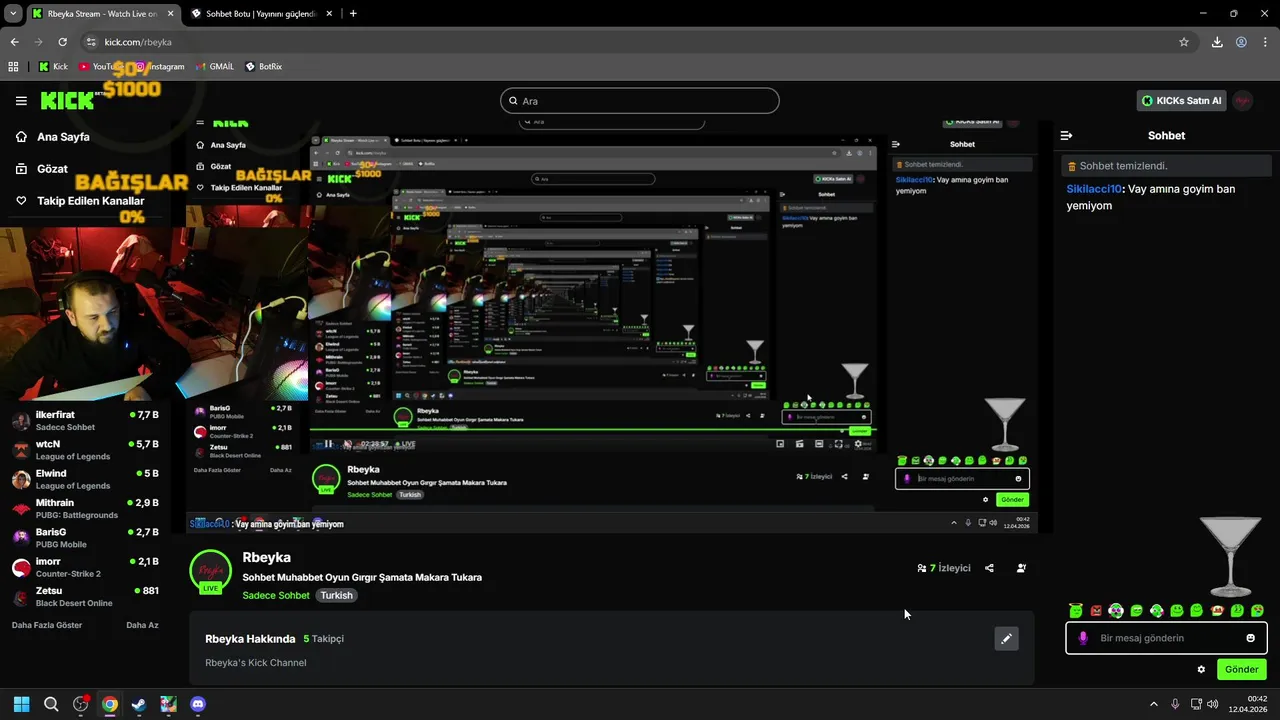Open the emoji picker smiley in the message box
1280x720 pixels.
[1250, 638]
